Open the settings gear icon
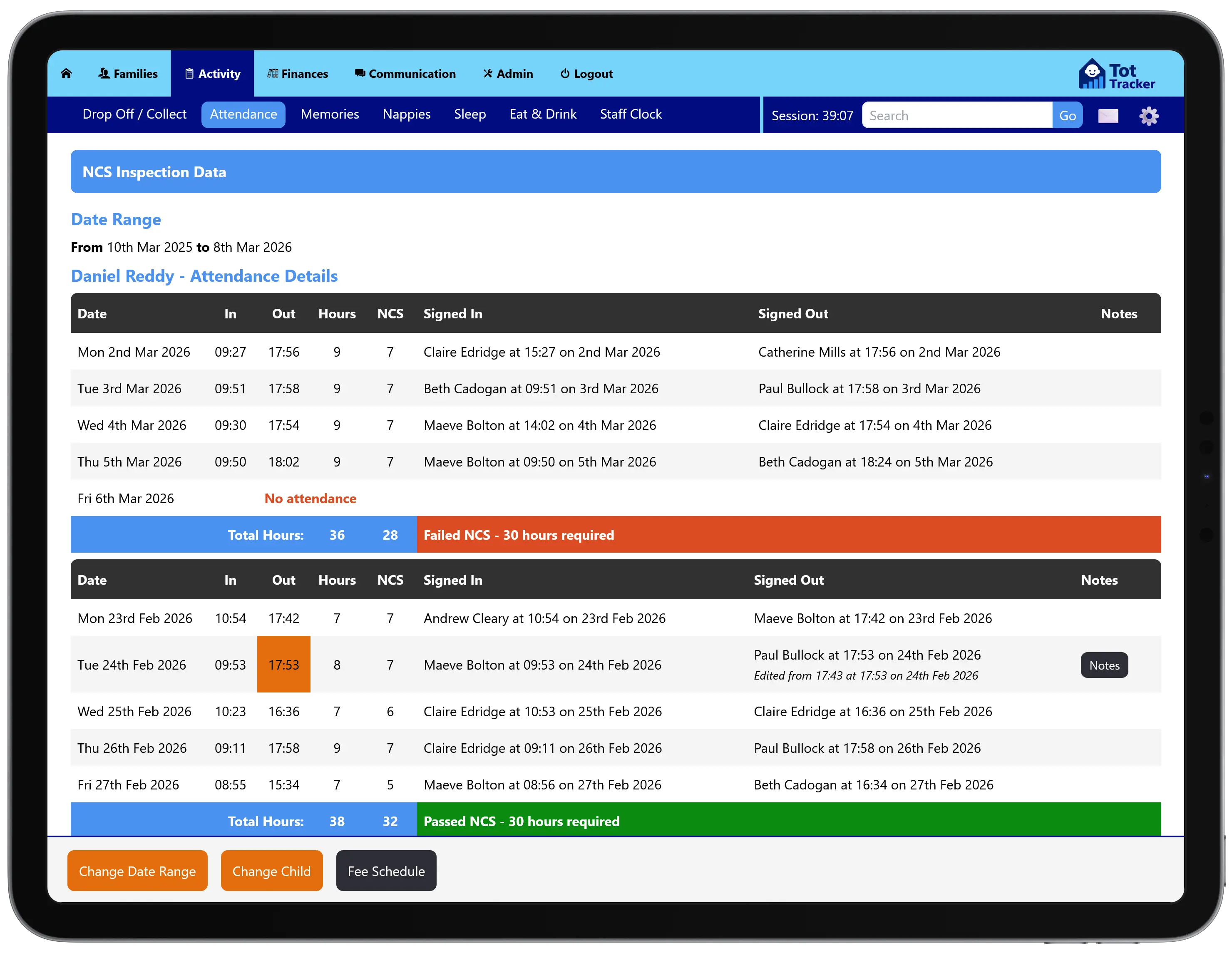This screenshot has height=953, width=1232. (1148, 116)
